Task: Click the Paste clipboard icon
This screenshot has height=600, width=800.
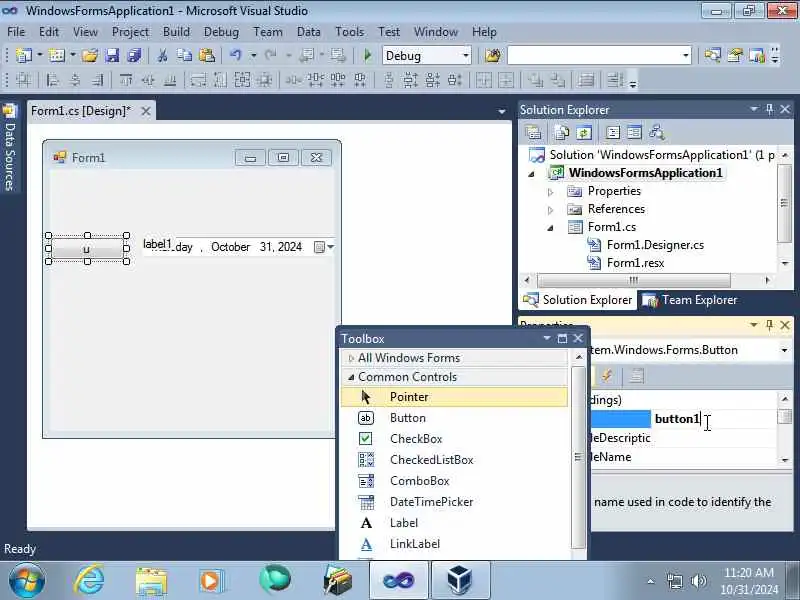Action: coord(207,55)
